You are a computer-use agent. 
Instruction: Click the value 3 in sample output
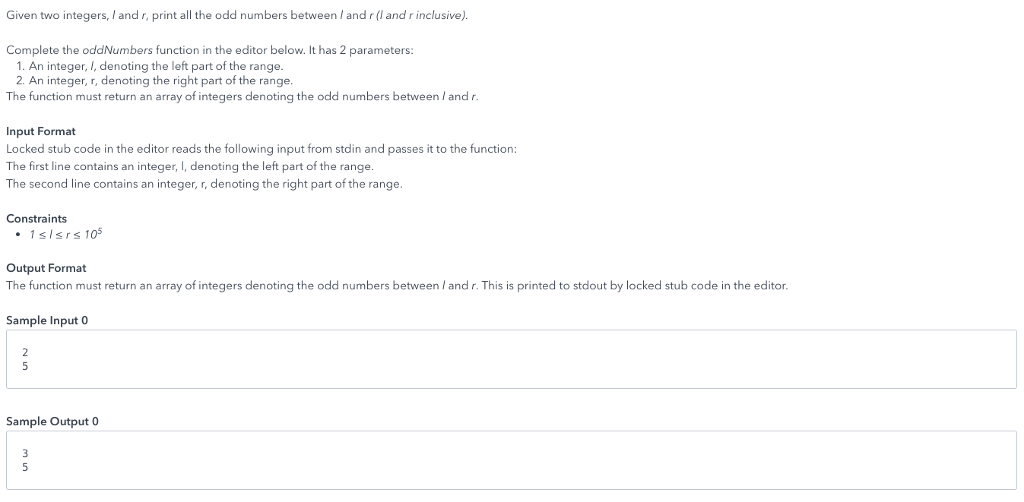(25, 453)
